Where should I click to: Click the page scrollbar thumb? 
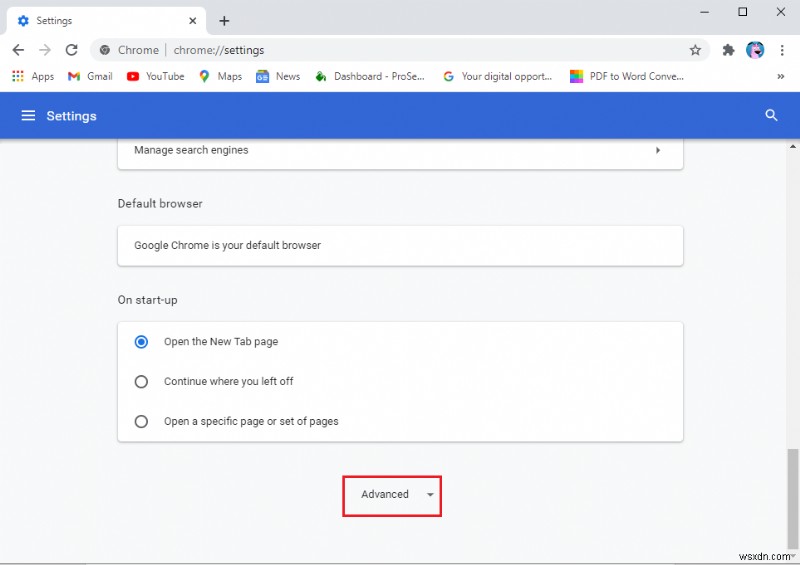[792, 499]
